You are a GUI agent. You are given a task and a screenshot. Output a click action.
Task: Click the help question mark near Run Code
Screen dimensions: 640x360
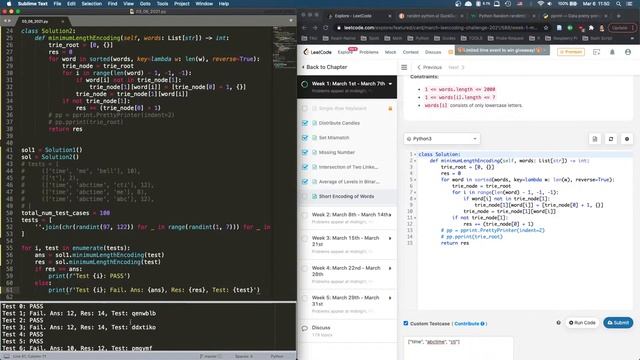(558, 322)
